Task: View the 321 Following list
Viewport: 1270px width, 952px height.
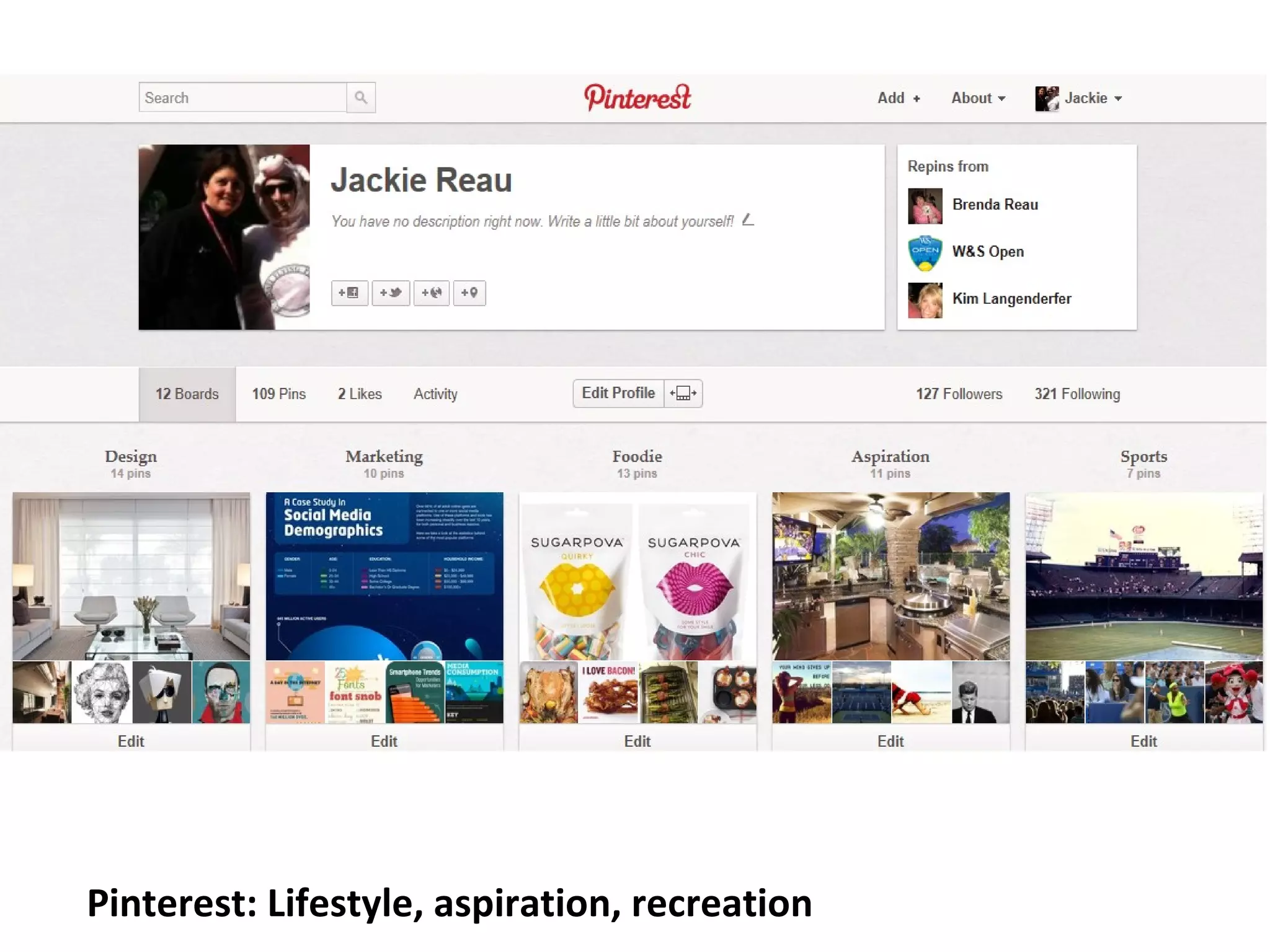Action: [1077, 394]
